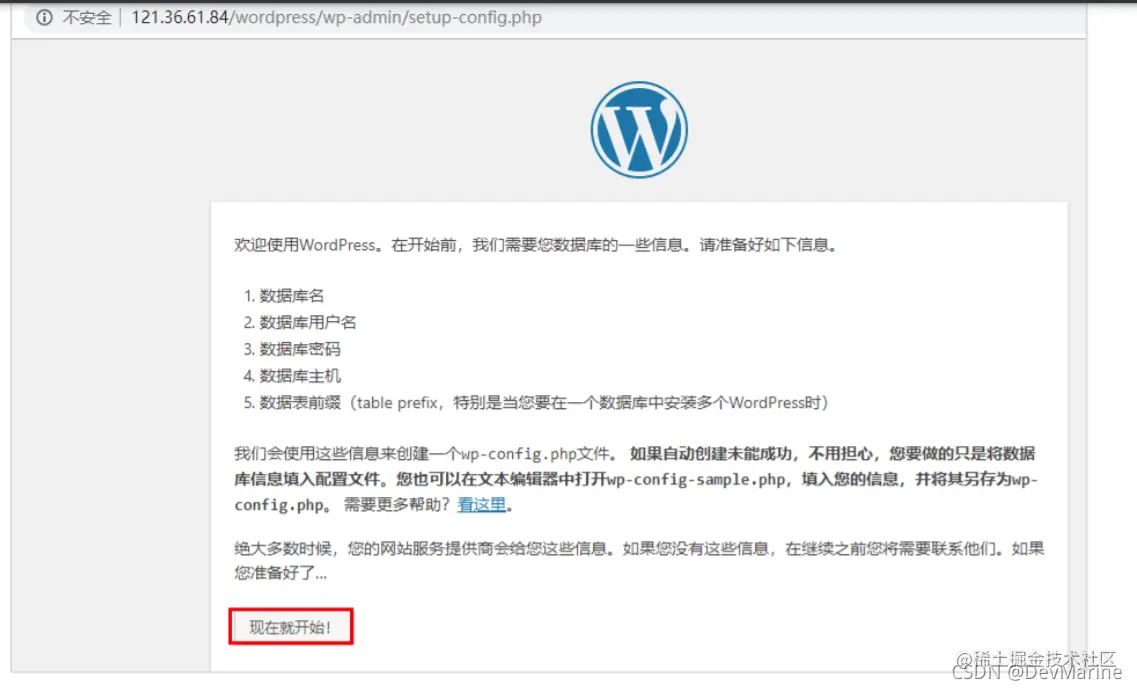Select list item 数据库密码
The width and height of the screenshot is (1137, 690).
point(299,349)
